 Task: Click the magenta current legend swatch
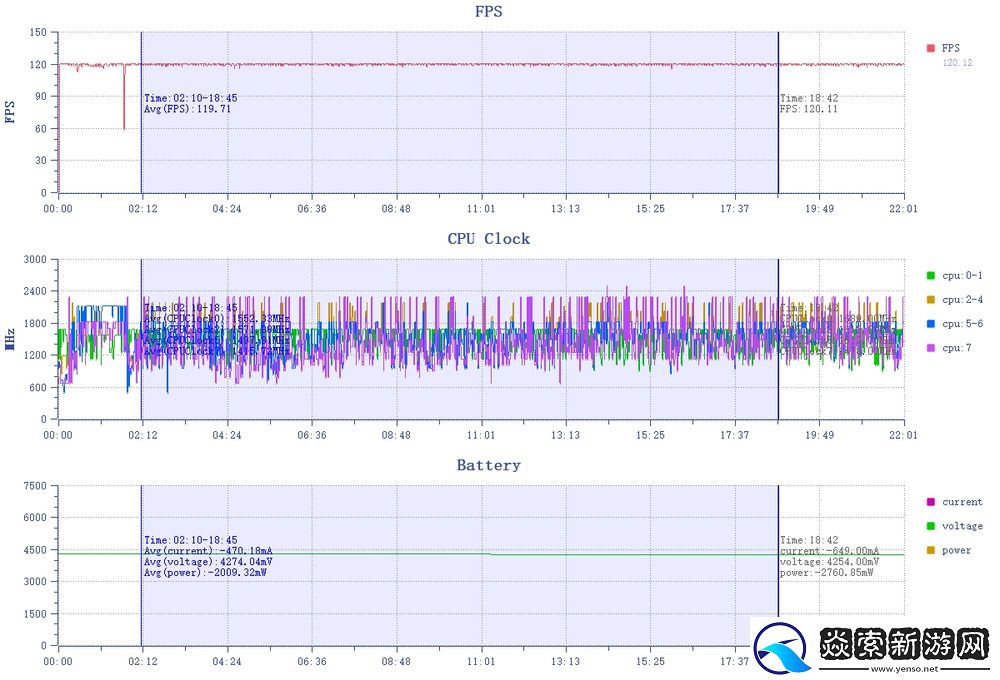pos(931,502)
